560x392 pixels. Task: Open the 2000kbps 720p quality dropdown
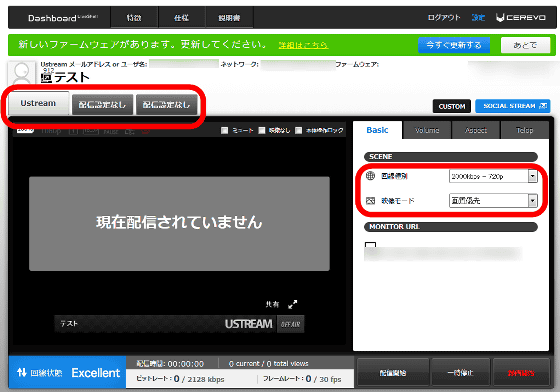(493, 176)
